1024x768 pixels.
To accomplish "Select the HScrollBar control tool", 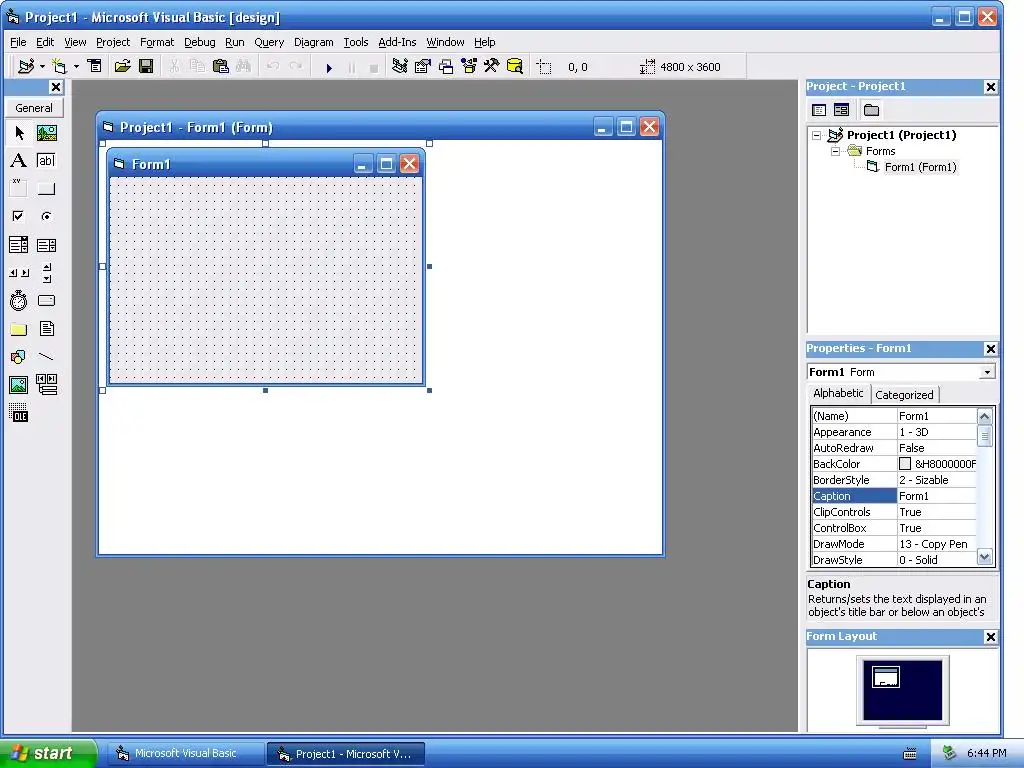I will point(19,273).
